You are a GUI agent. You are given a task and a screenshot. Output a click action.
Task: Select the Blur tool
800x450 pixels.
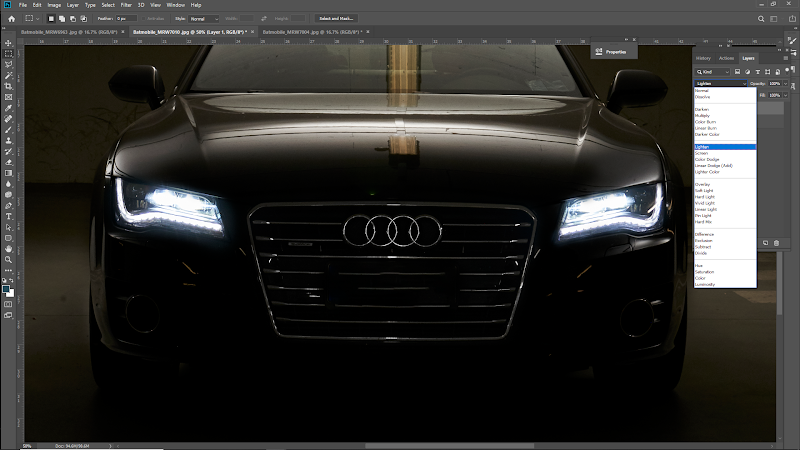tap(8, 184)
